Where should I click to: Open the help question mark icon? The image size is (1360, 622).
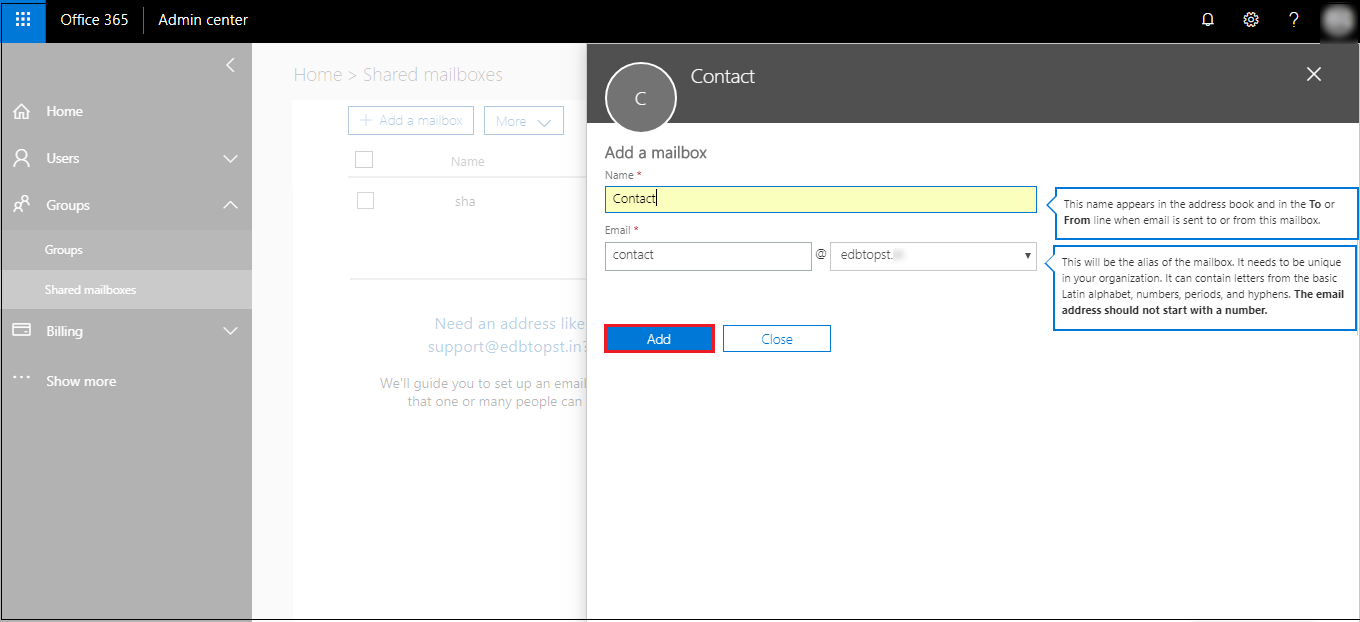coord(1294,20)
